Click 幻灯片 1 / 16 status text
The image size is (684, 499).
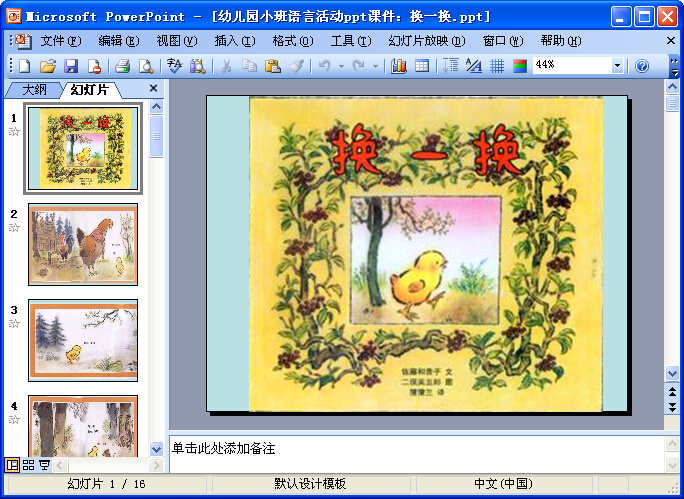(x=106, y=484)
